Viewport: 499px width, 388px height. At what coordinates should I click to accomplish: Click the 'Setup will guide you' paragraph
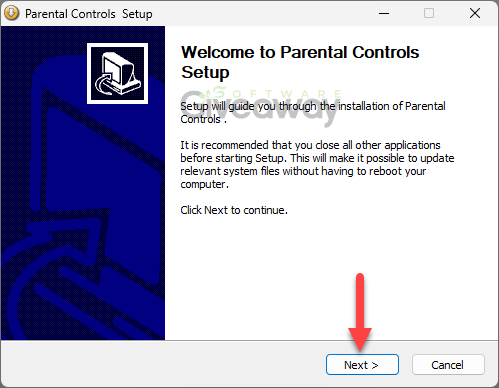pos(313,112)
